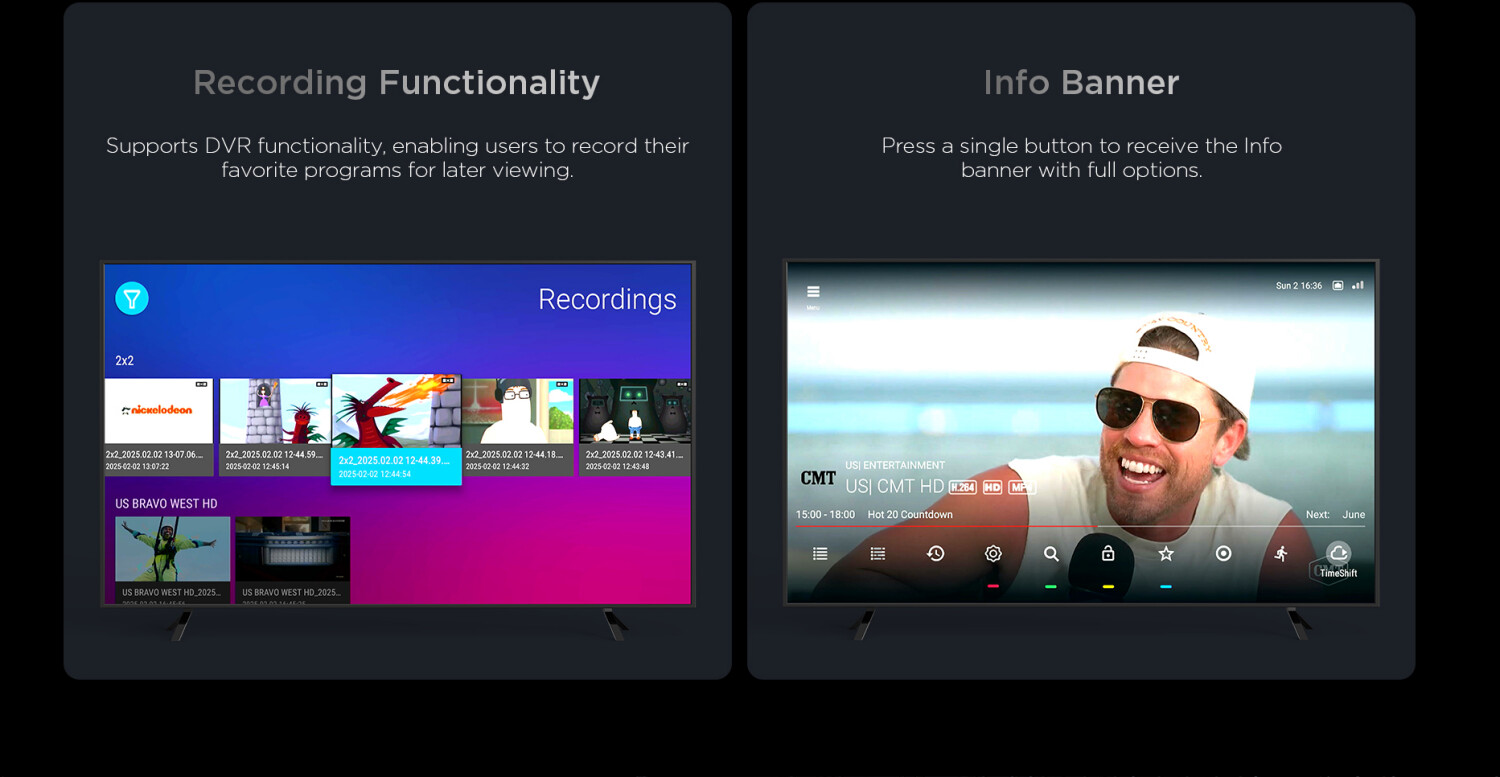Open settings gear in info banner
The height and width of the screenshot is (777, 1500).
[x=993, y=553]
